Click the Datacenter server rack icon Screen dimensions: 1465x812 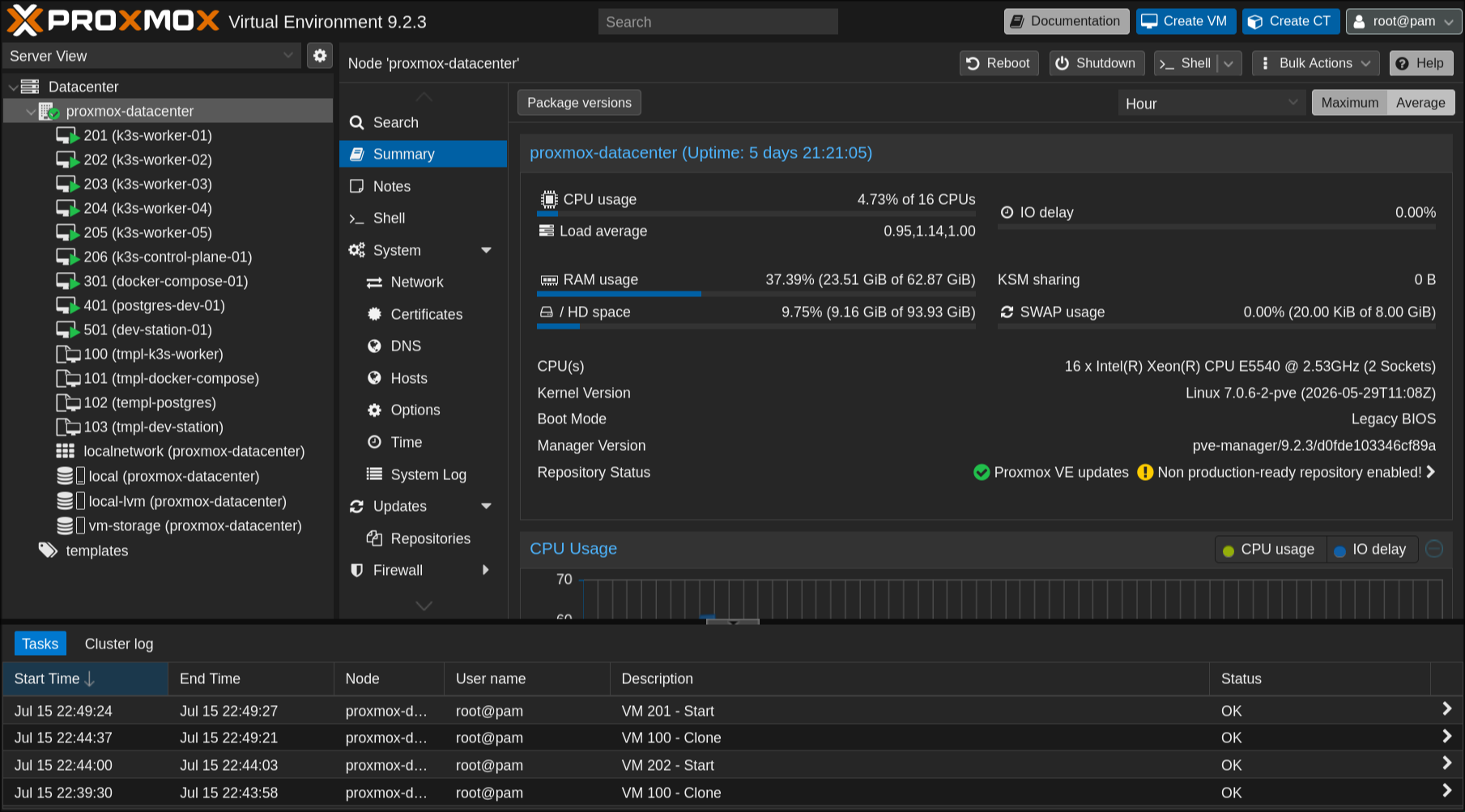coord(30,87)
